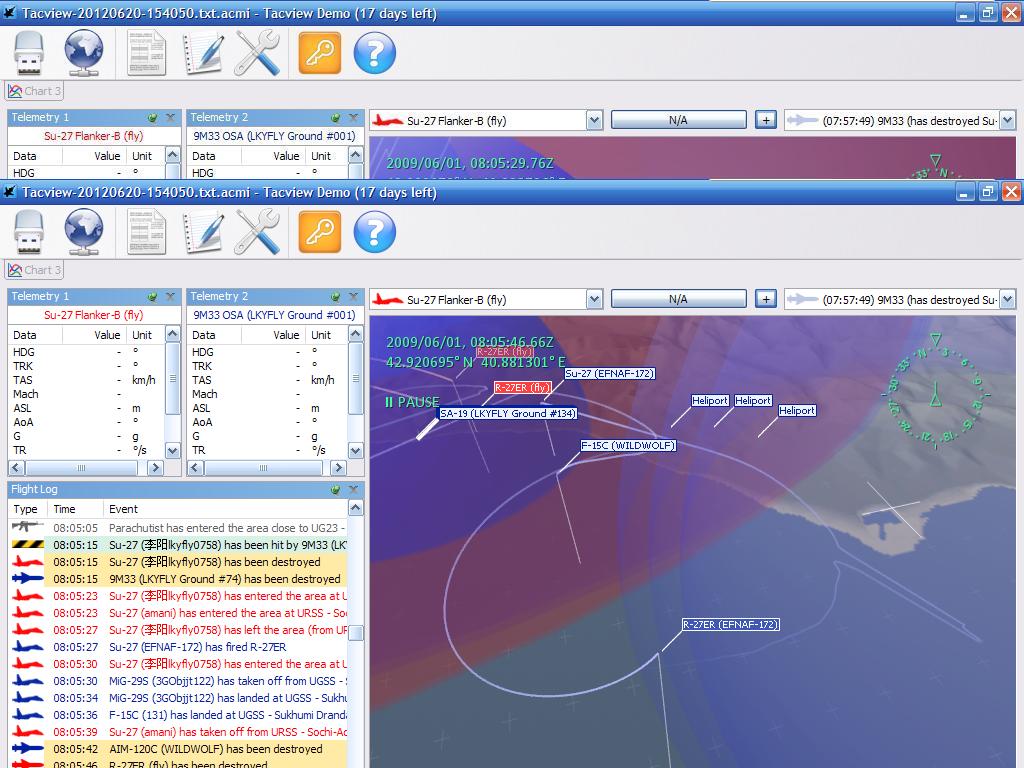This screenshot has width=1024, height=768.
Task: Click down arrow of front Telemetry 1 vertical scrollbar
Action: point(173,451)
